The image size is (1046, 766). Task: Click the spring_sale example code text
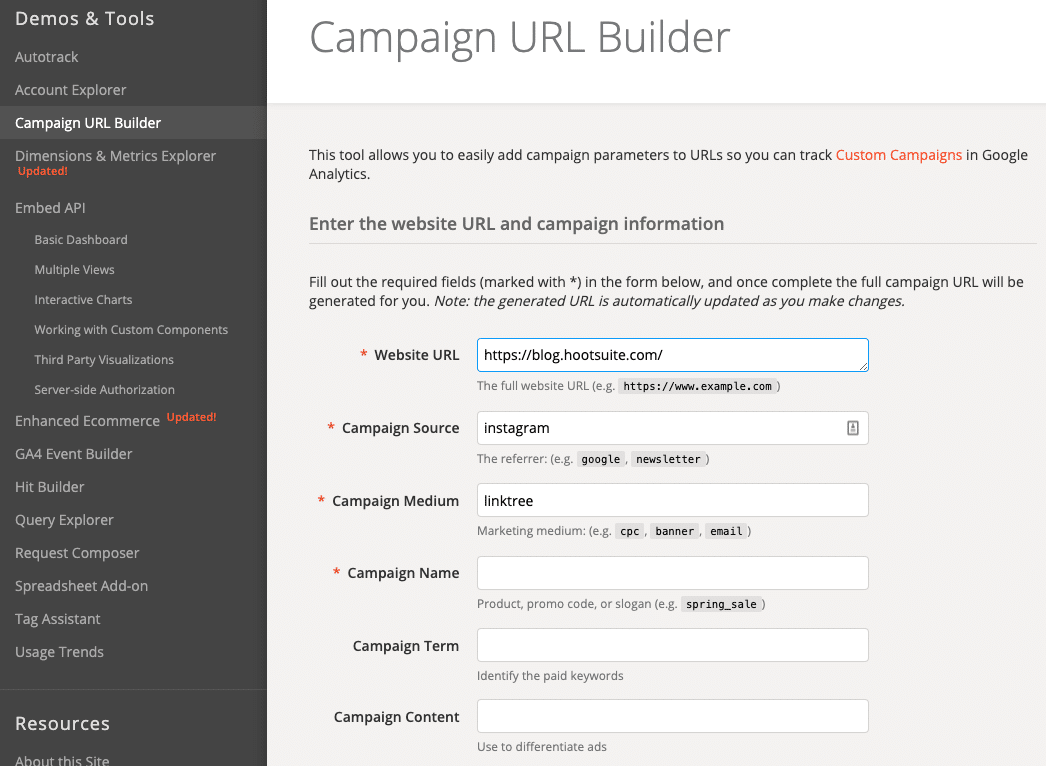pyautogui.click(x=721, y=604)
